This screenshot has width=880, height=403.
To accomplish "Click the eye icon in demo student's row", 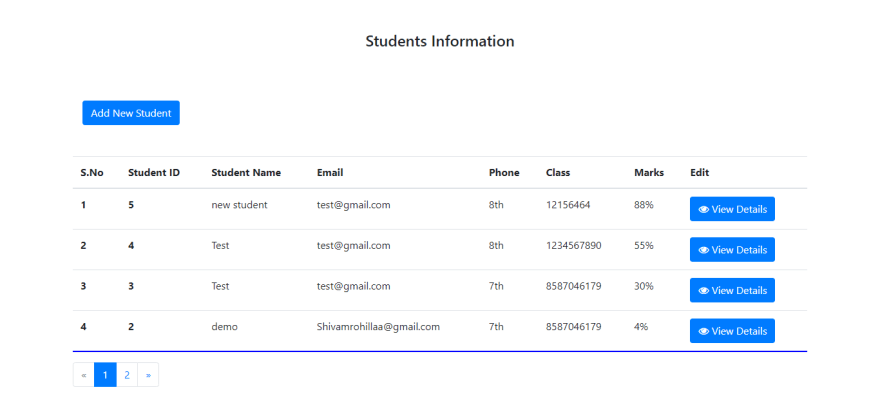I will 703,331.
